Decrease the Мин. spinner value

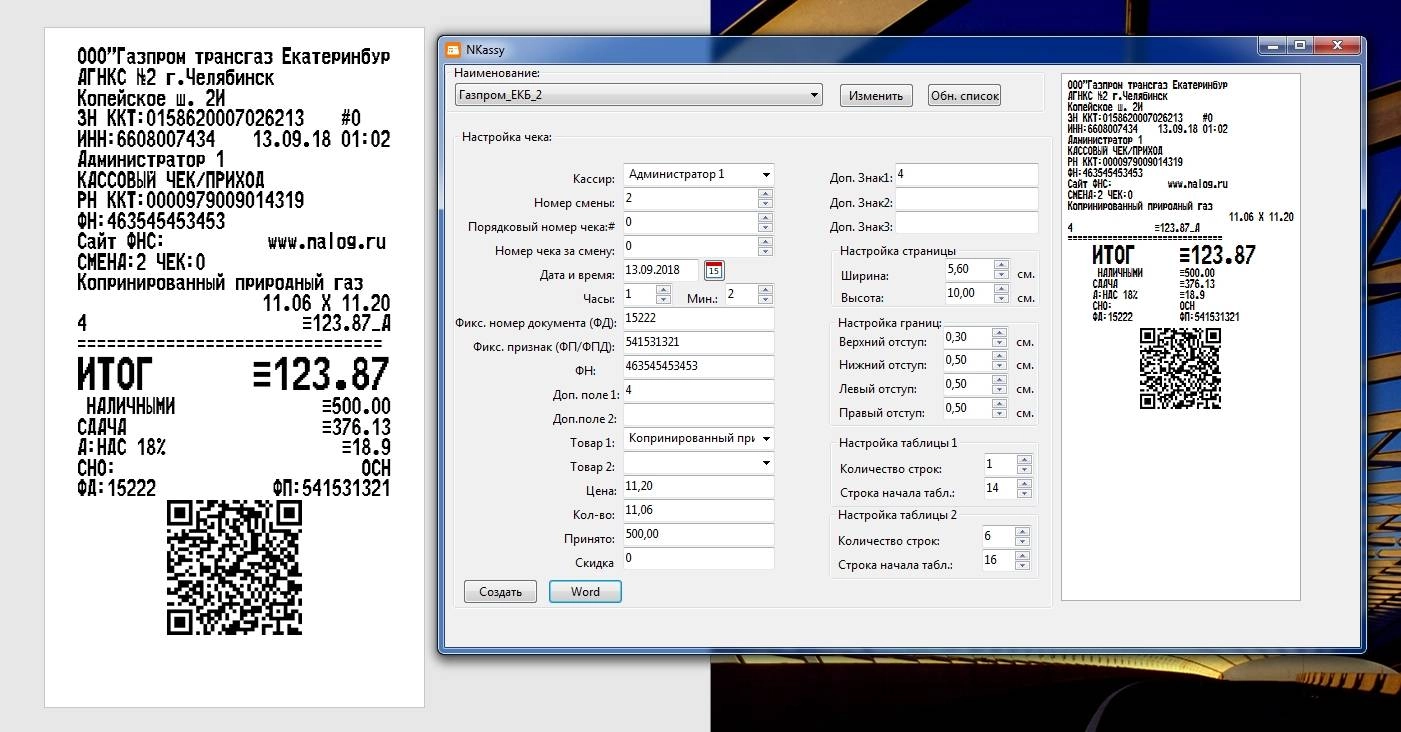tap(765, 299)
